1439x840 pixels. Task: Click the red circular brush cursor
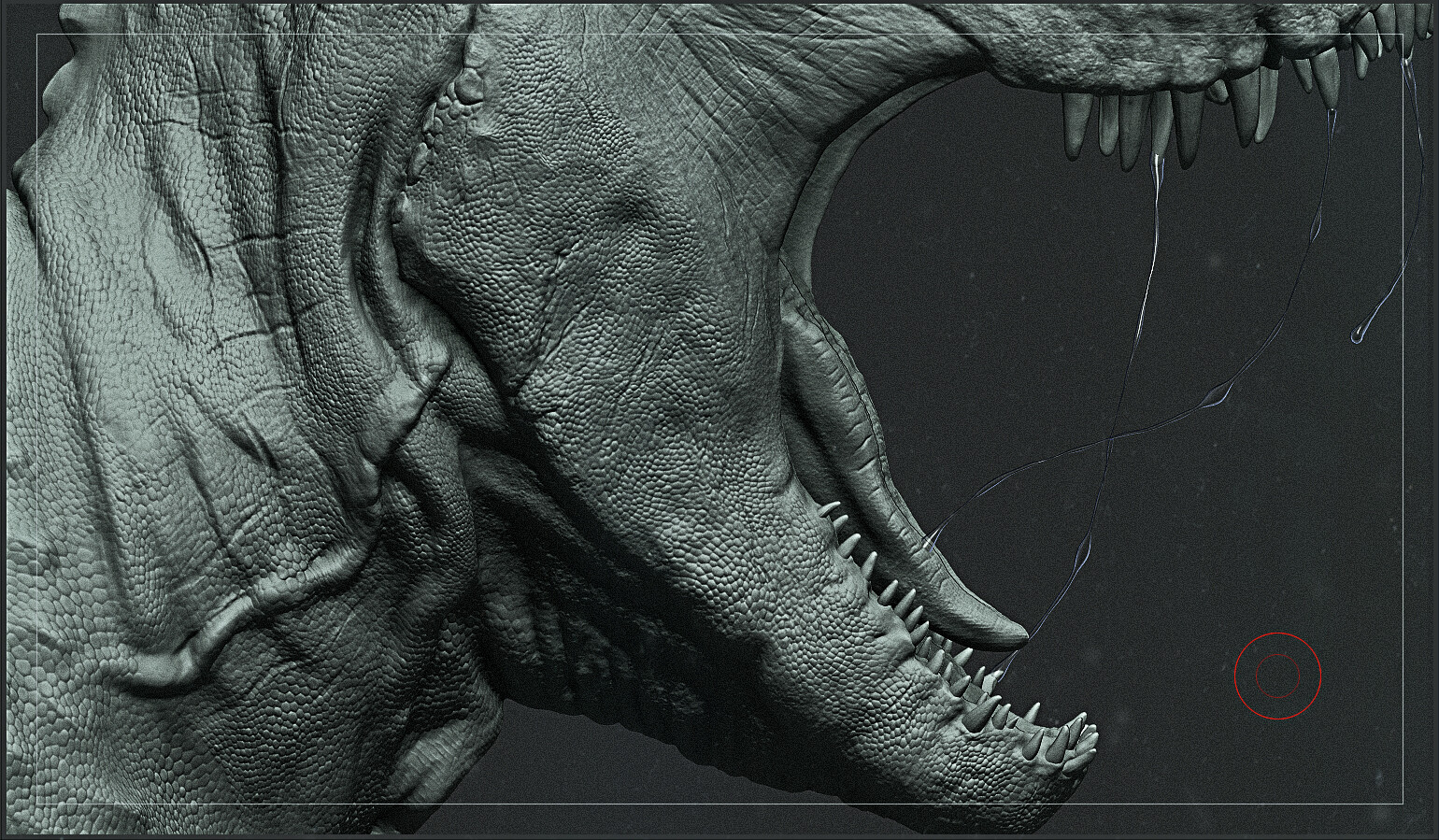tap(1277, 676)
